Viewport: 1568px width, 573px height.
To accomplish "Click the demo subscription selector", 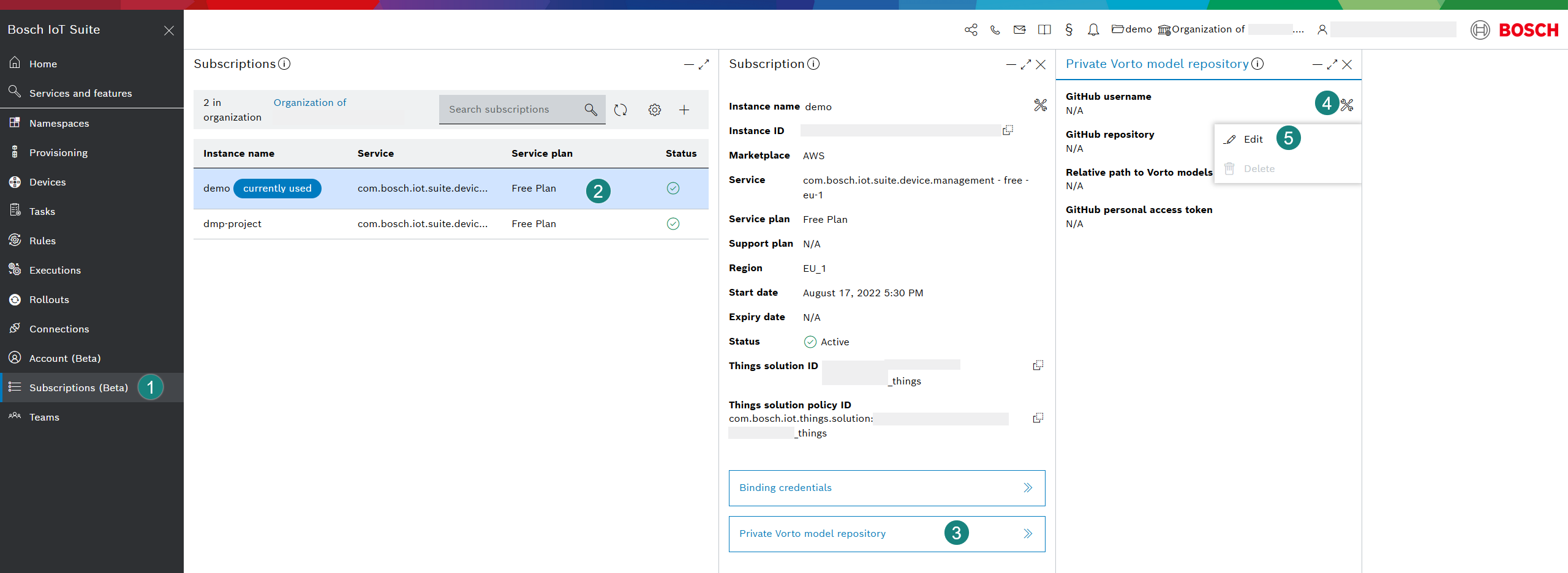I will pyautogui.click(x=1132, y=29).
